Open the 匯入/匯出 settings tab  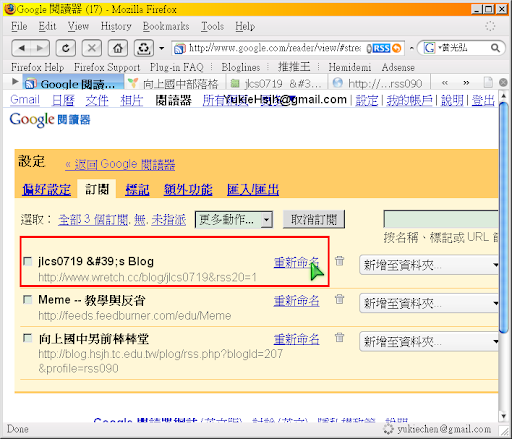click(253, 189)
